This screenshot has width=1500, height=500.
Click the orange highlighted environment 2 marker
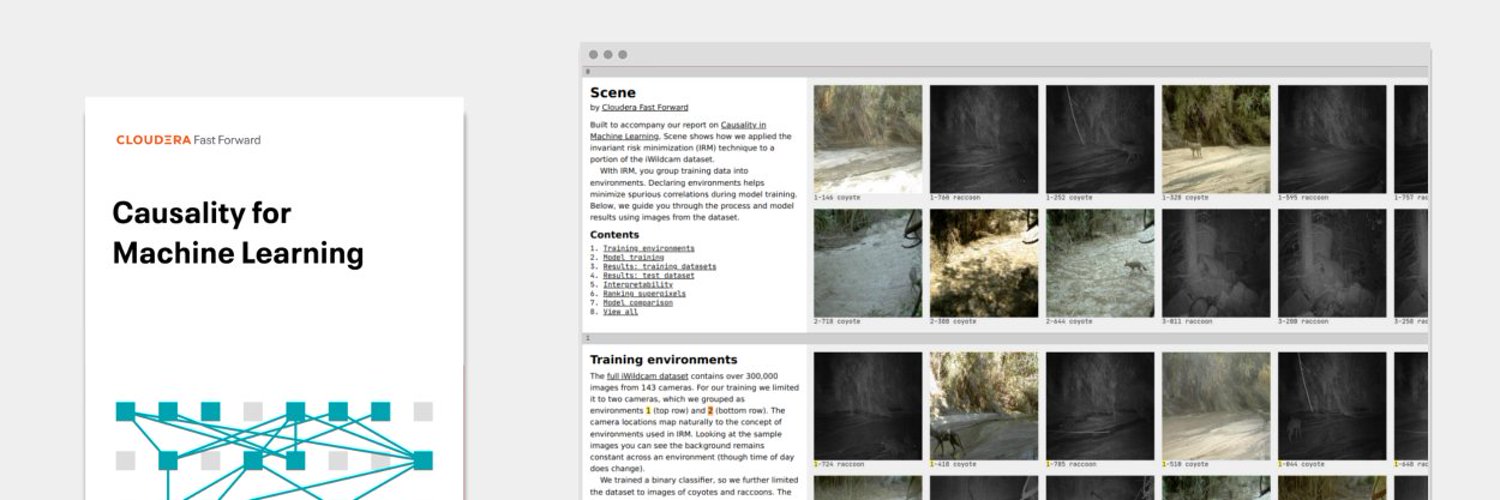pos(710,410)
